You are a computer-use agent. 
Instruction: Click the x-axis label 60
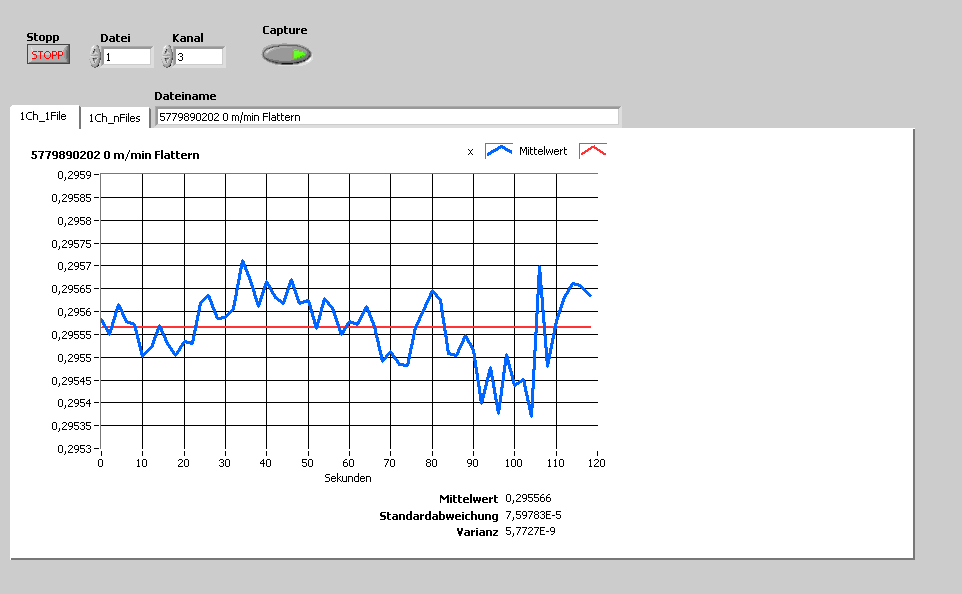(x=348, y=463)
